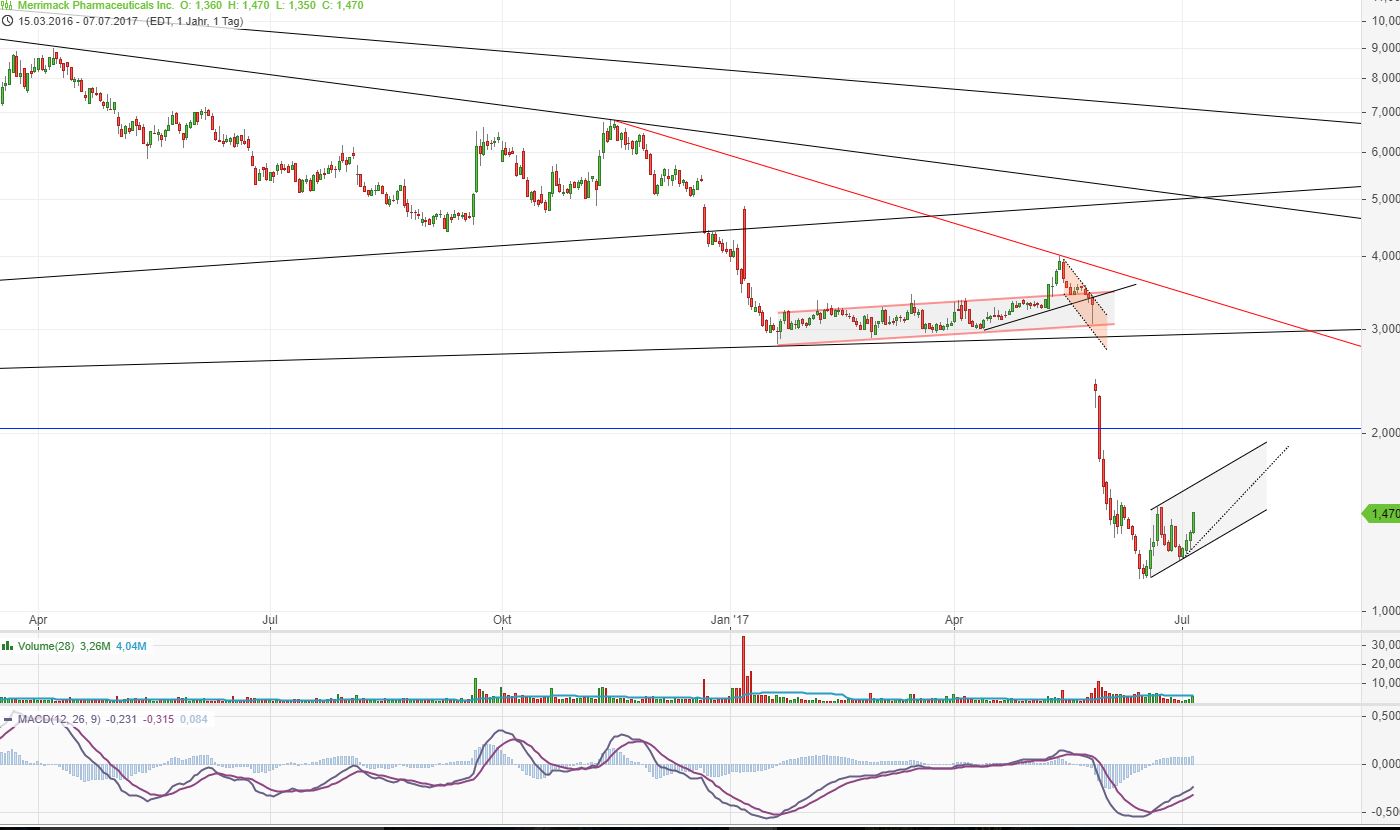
Task: Click the candlestick icon beside Merrimack Pharmaceuticals
Action: (8, 5)
